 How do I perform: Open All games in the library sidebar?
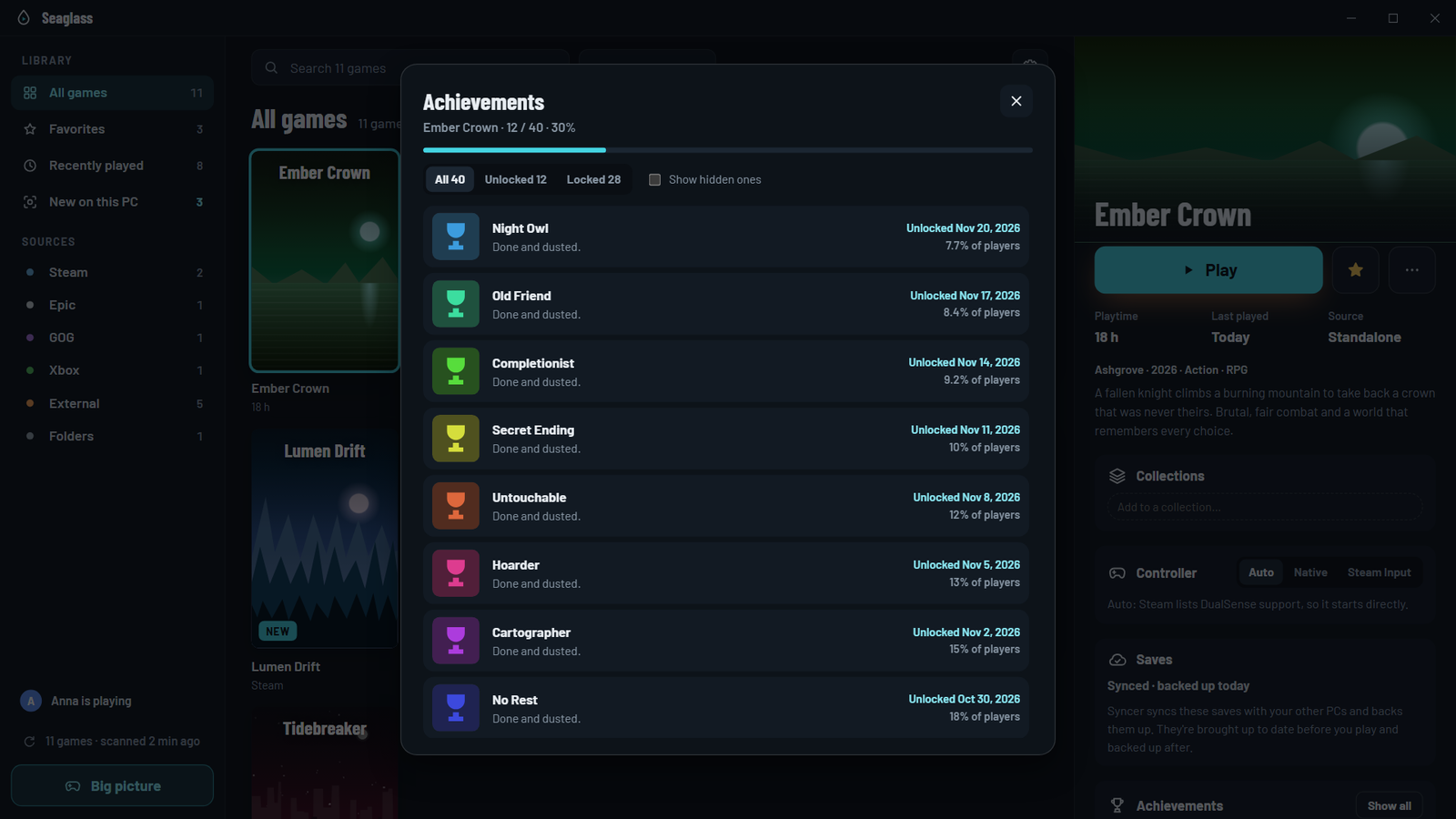pos(112,93)
